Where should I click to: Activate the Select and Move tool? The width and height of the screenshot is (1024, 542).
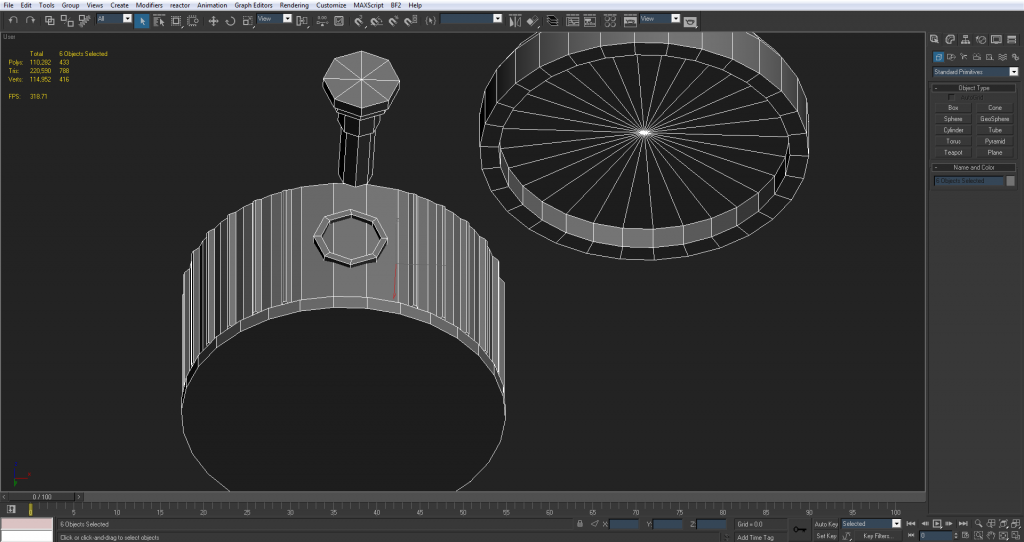point(213,20)
